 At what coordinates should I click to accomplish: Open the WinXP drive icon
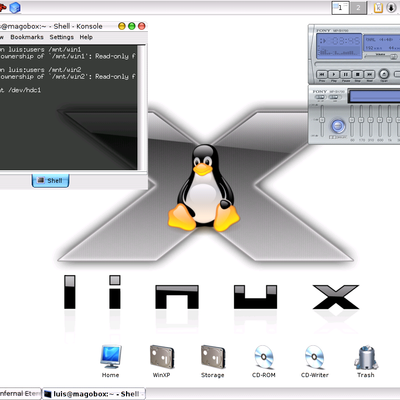(162, 361)
